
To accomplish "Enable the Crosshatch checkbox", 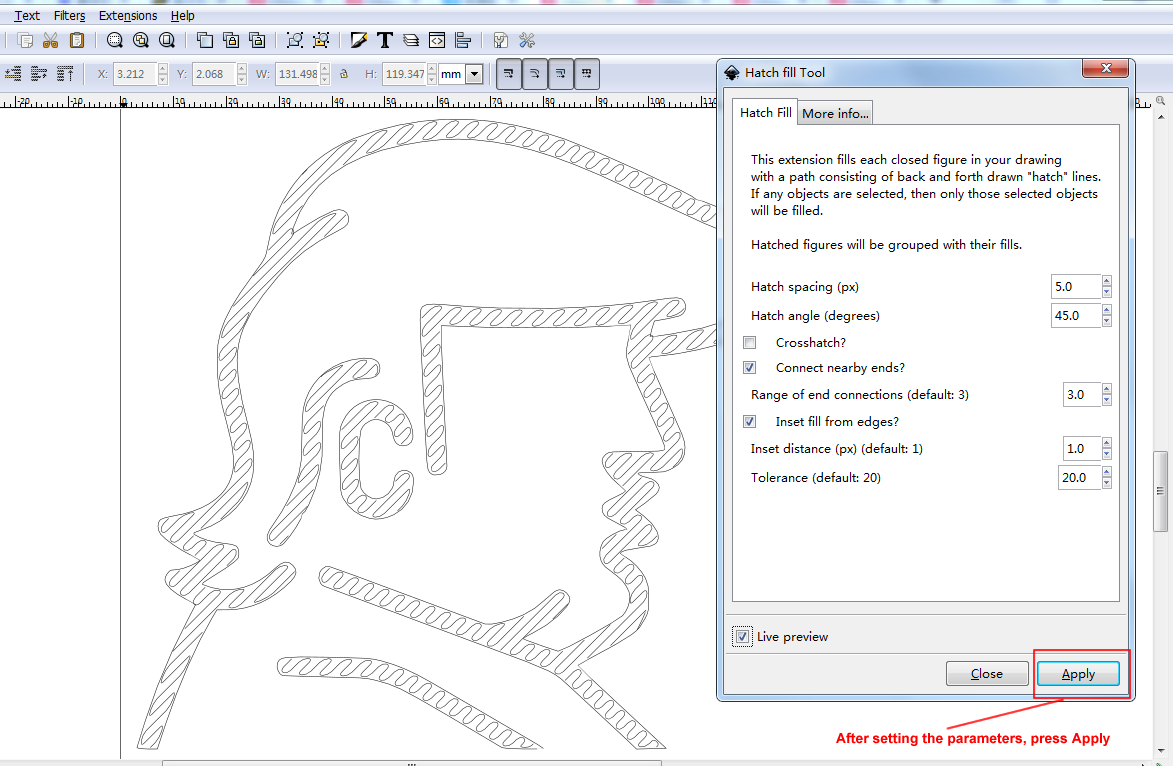I will (x=750, y=343).
